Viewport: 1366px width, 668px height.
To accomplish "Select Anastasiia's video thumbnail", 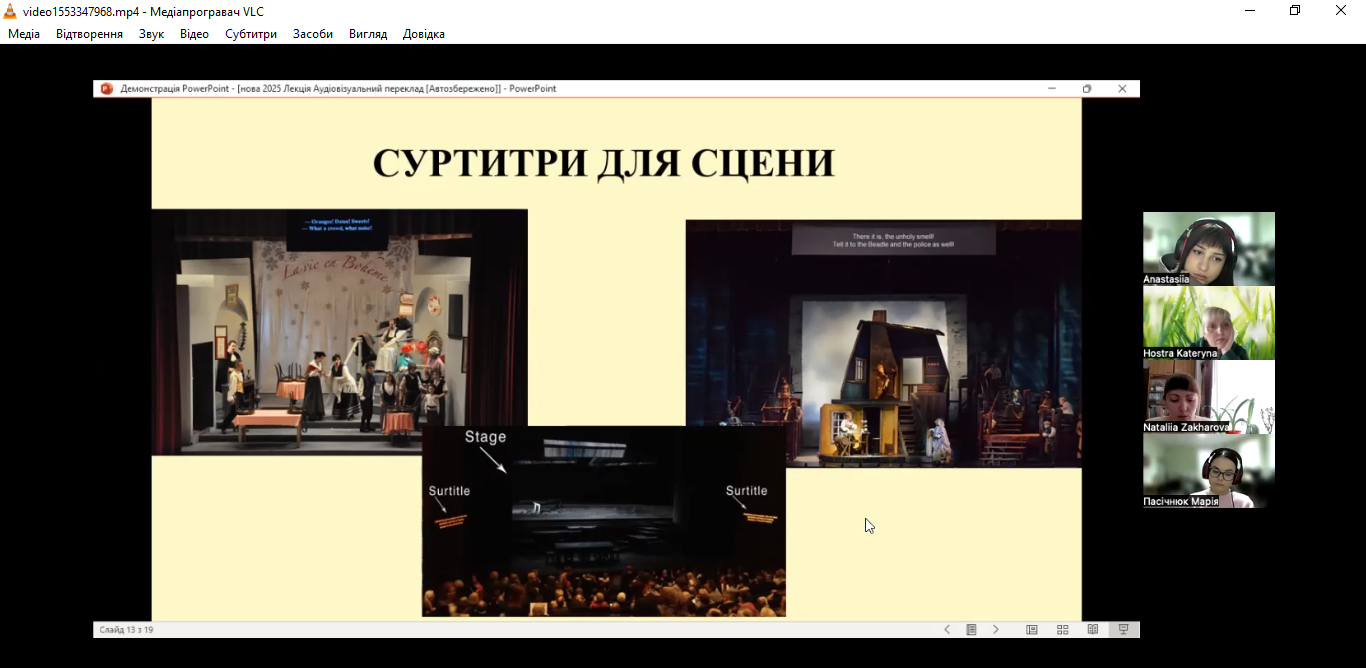I will [x=1208, y=248].
